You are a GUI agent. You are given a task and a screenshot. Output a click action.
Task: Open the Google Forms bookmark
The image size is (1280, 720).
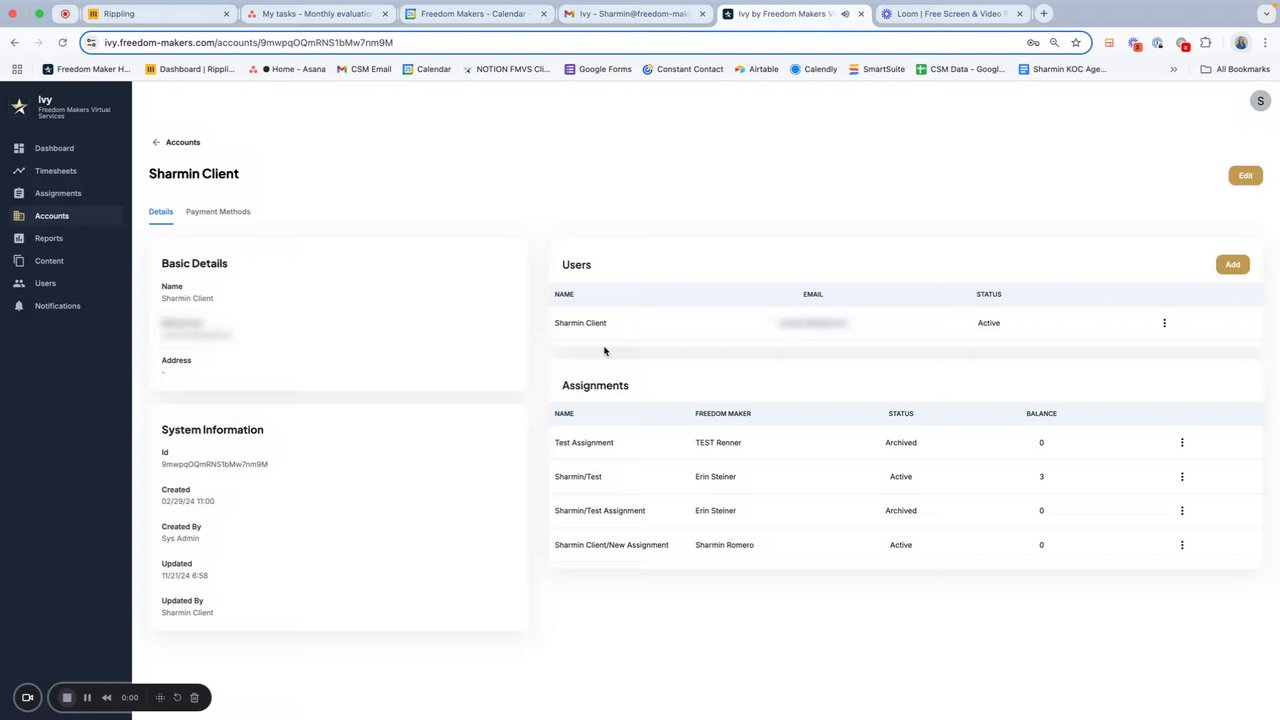point(598,69)
